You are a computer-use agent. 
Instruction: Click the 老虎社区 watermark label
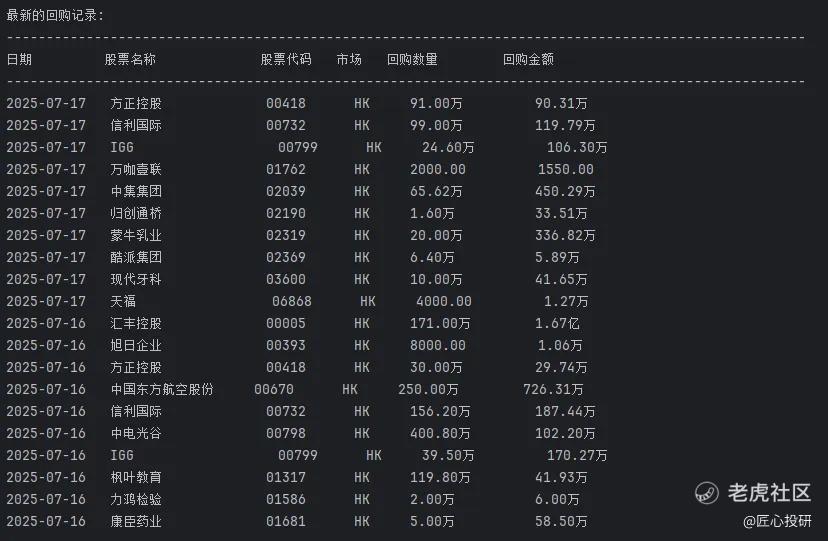(x=769, y=492)
